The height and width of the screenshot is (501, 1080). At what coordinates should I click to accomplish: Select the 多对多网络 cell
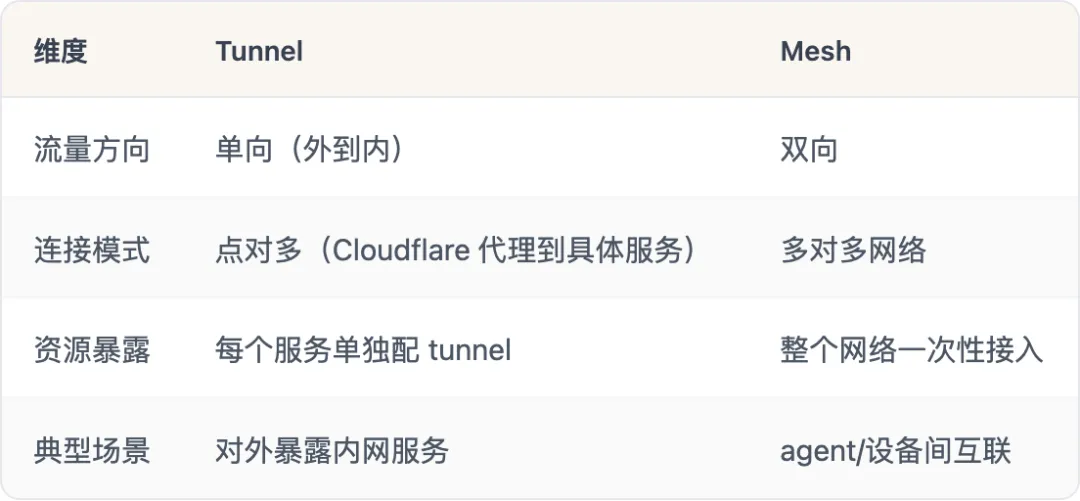pyautogui.click(x=853, y=250)
